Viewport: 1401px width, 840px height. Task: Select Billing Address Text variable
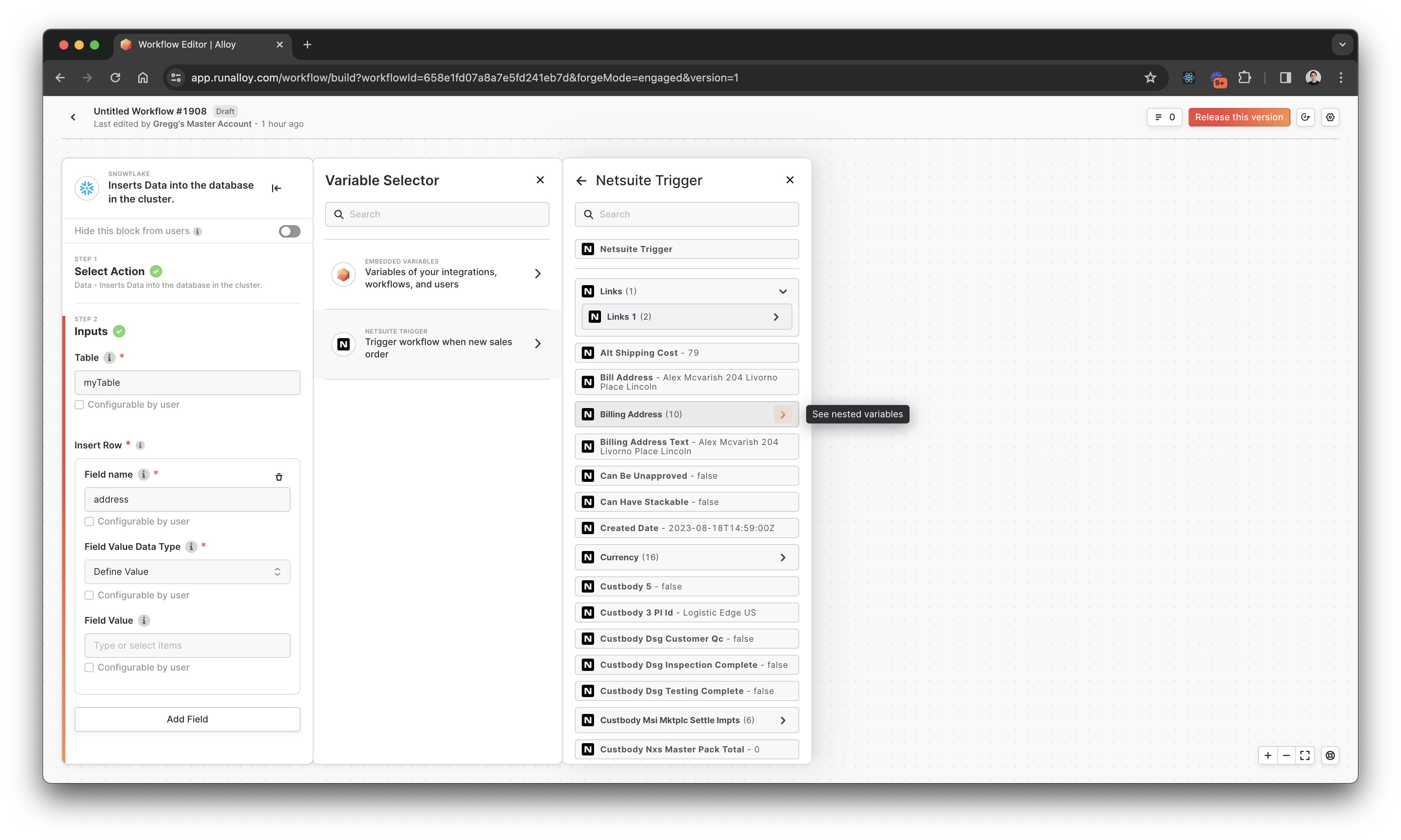click(x=687, y=447)
